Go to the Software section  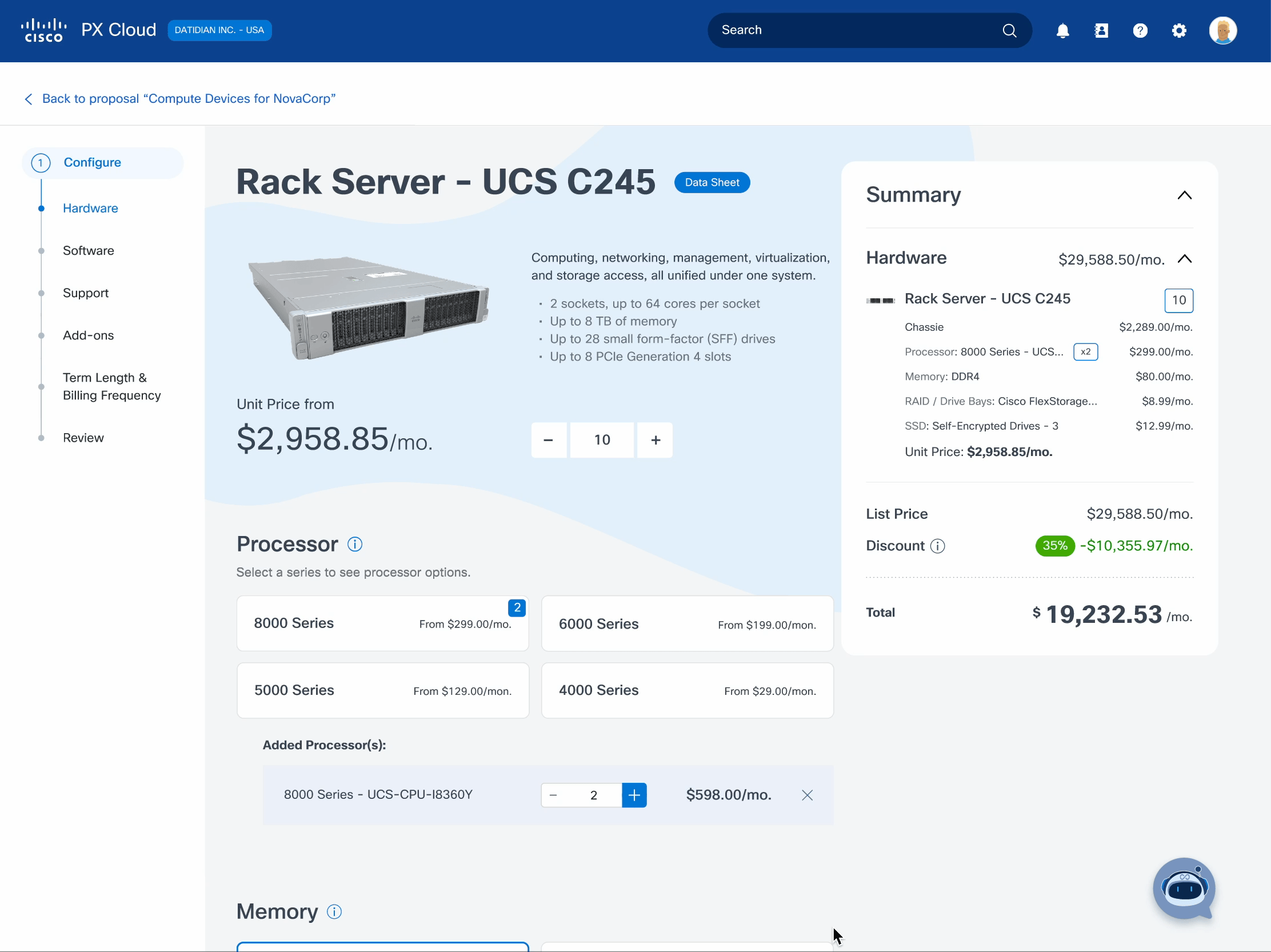pyautogui.click(x=89, y=250)
